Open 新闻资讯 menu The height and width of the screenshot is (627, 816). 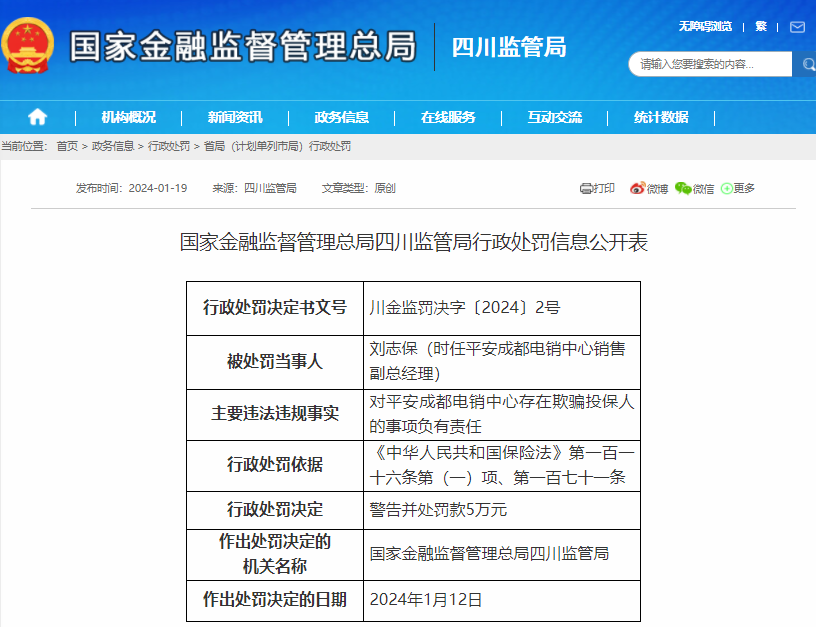(235, 117)
